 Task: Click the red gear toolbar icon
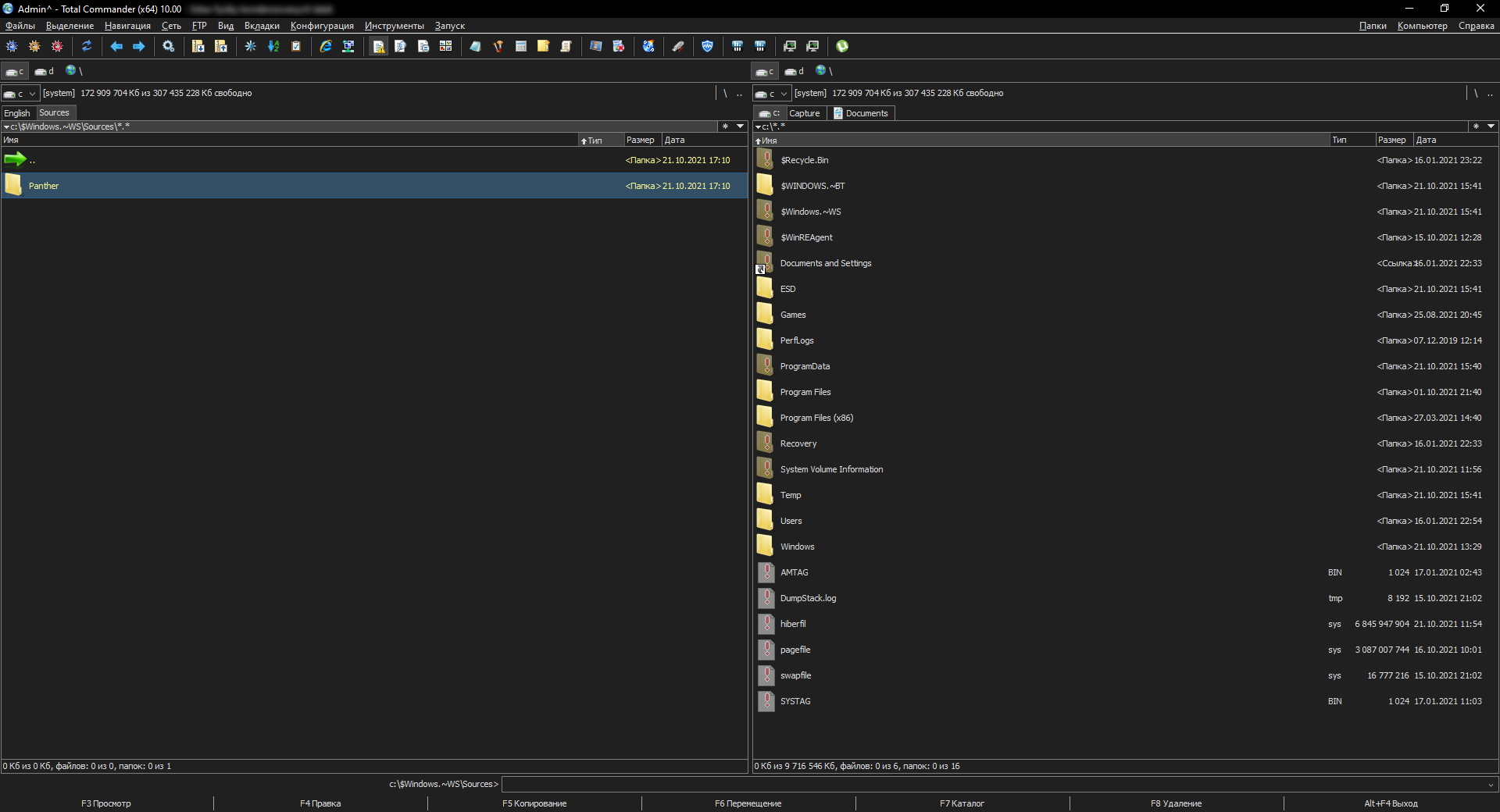57,46
